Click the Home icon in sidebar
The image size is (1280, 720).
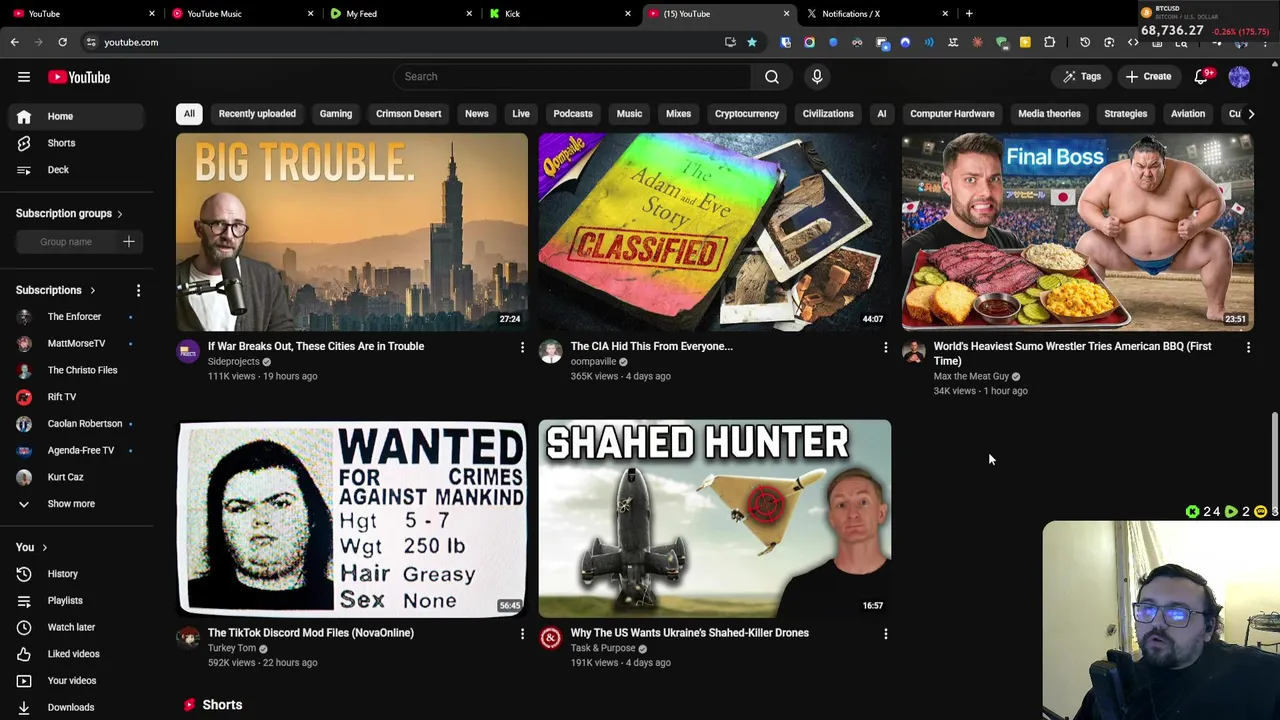pos(24,116)
